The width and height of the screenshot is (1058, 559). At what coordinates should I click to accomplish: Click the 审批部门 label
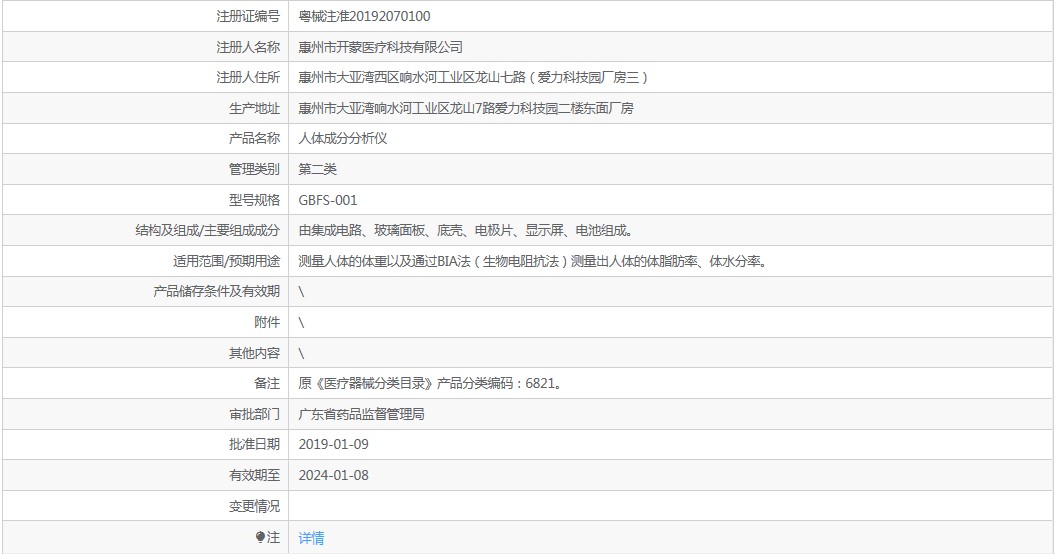[x=254, y=415]
